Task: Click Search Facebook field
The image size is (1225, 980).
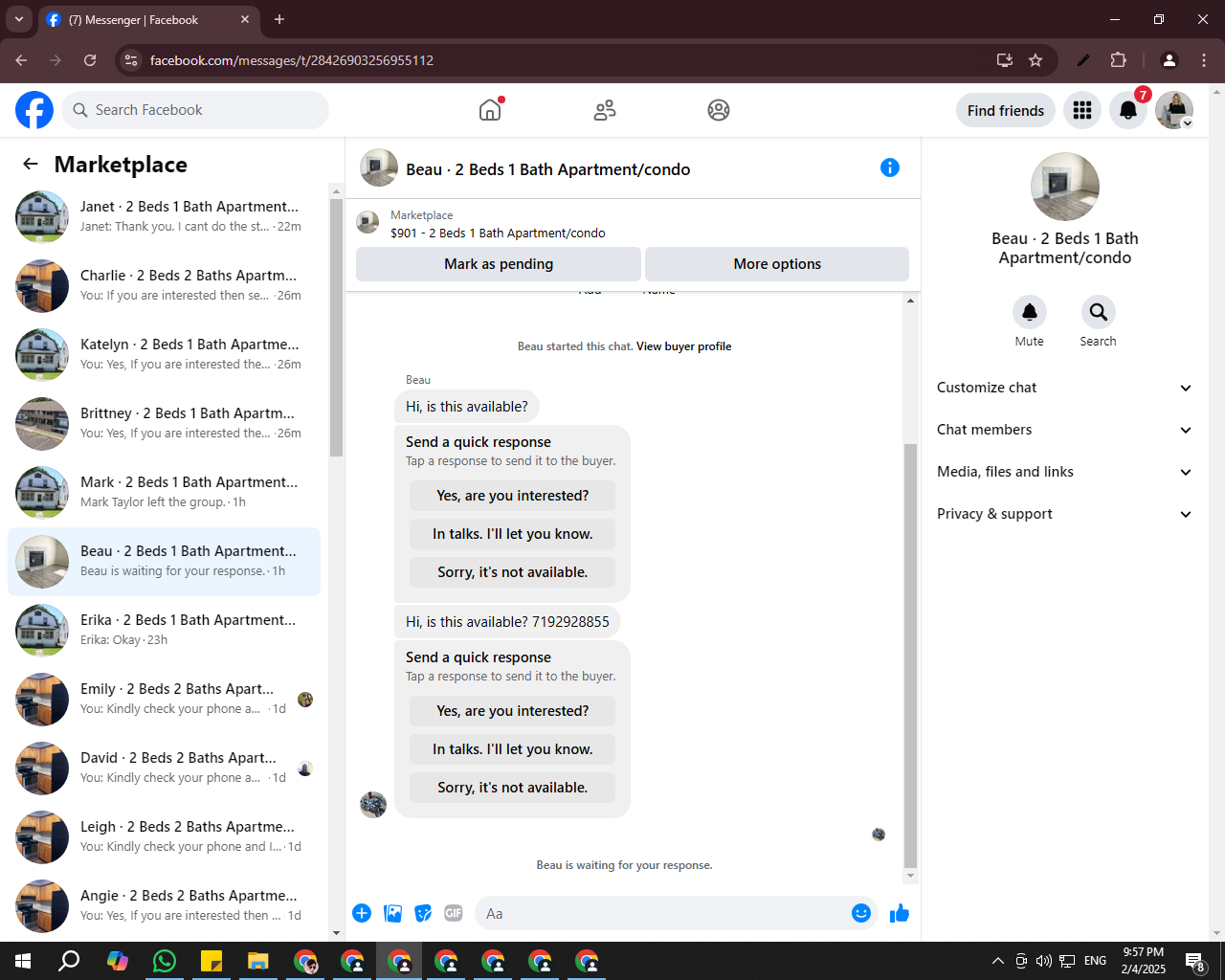Action: coord(195,110)
